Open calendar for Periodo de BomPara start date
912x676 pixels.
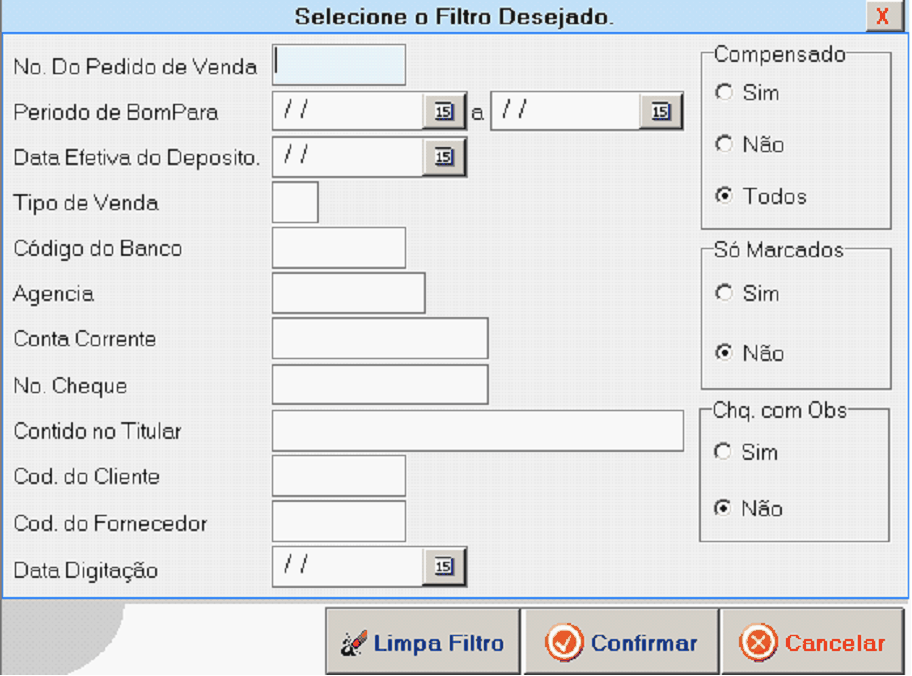point(444,112)
